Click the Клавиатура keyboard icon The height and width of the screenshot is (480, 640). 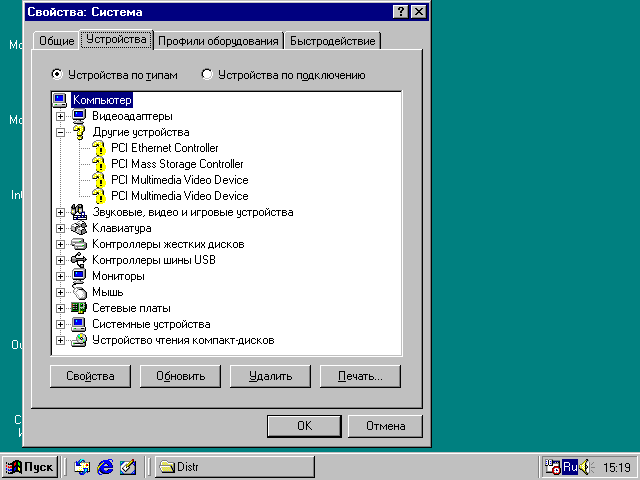coord(79,228)
